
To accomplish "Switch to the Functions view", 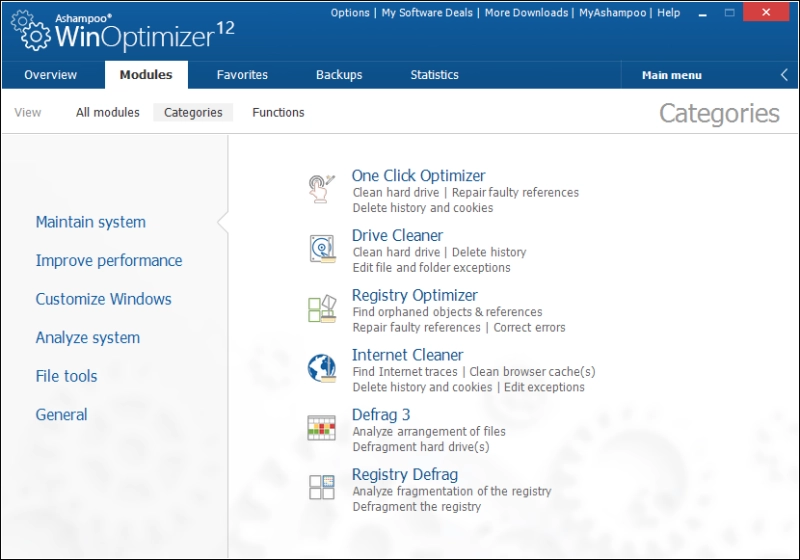I will tap(278, 112).
